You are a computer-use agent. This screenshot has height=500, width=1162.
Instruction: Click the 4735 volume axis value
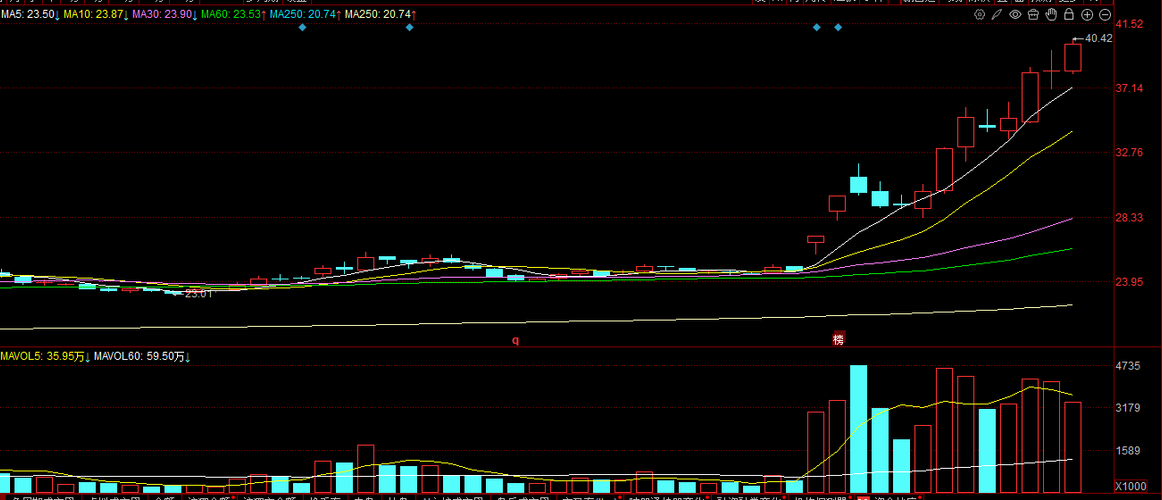(1128, 366)
